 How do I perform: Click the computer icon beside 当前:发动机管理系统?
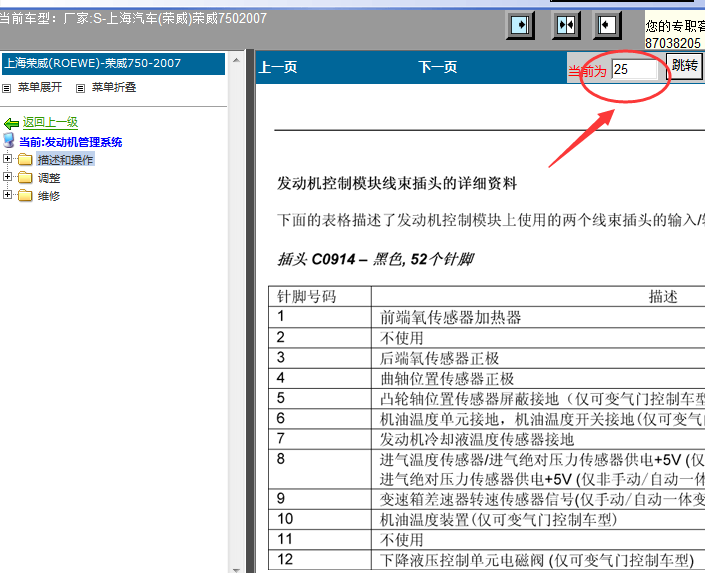pyautogui.click(x=9, y=141)
